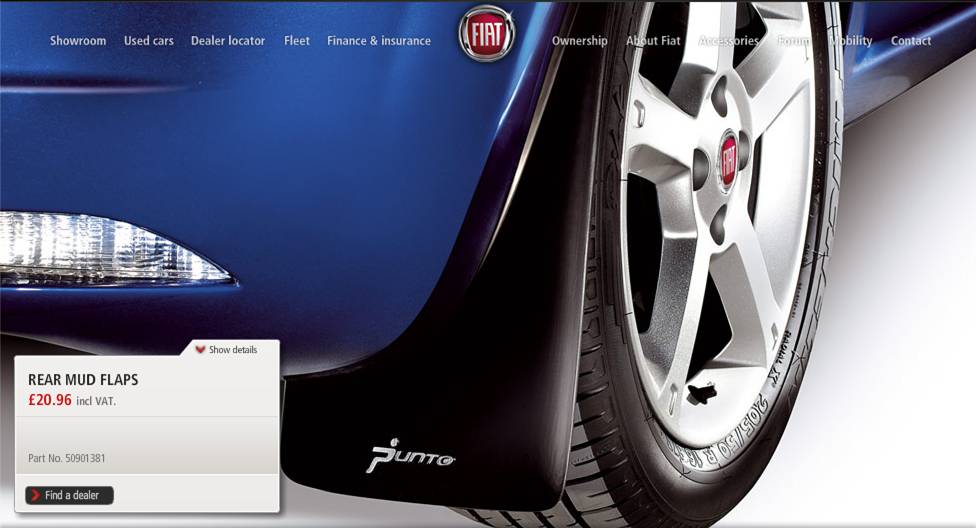Select the Accessories menu item
This screenshot has width=976, height=528.
(729, 41)
